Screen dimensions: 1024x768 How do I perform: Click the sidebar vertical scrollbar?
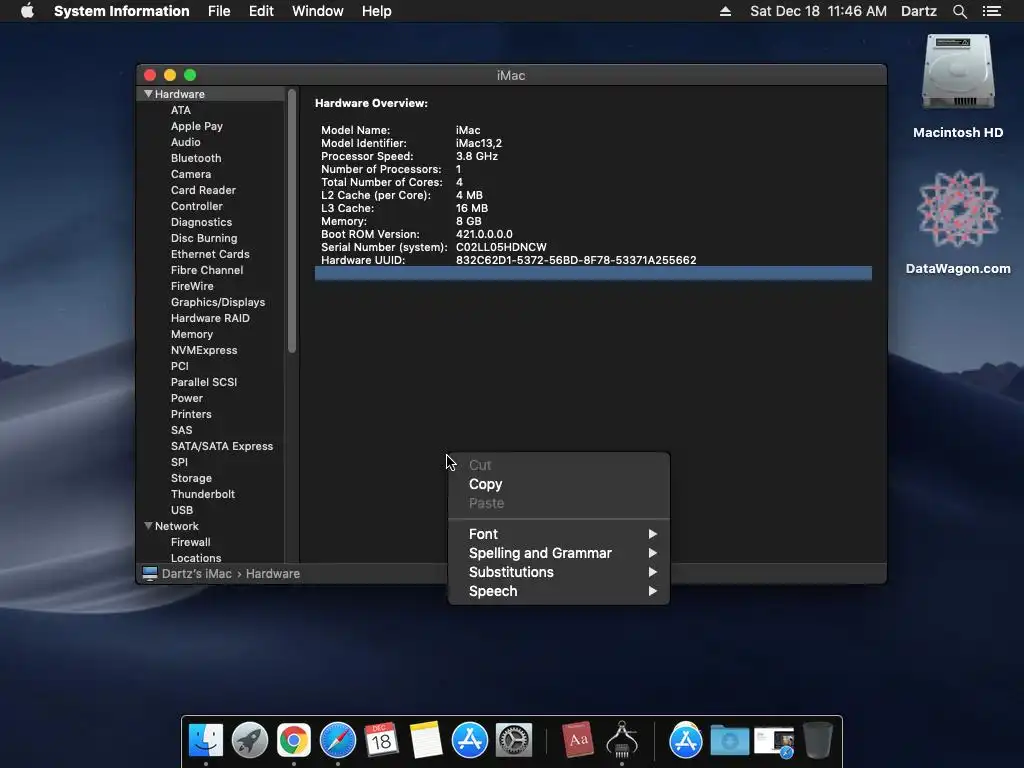pyautogui.click(x=292, y=222)
